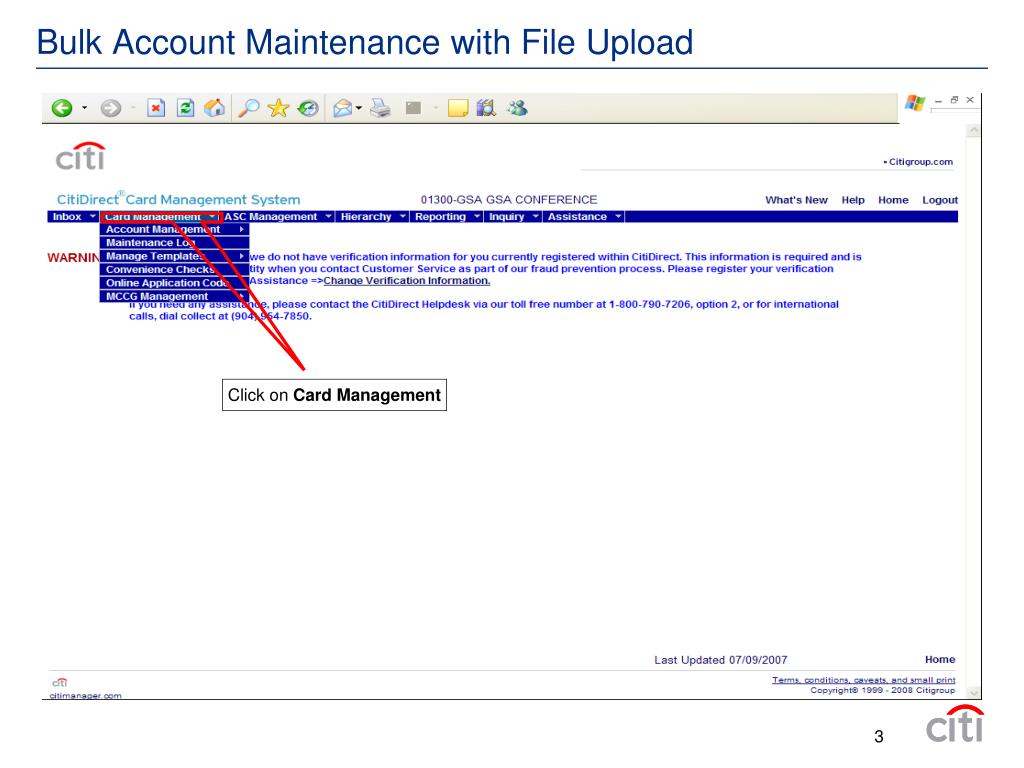The width and height of the screenshot is (1024, 768).
Task: Click the Citi logo at page top
Action: 80,157
